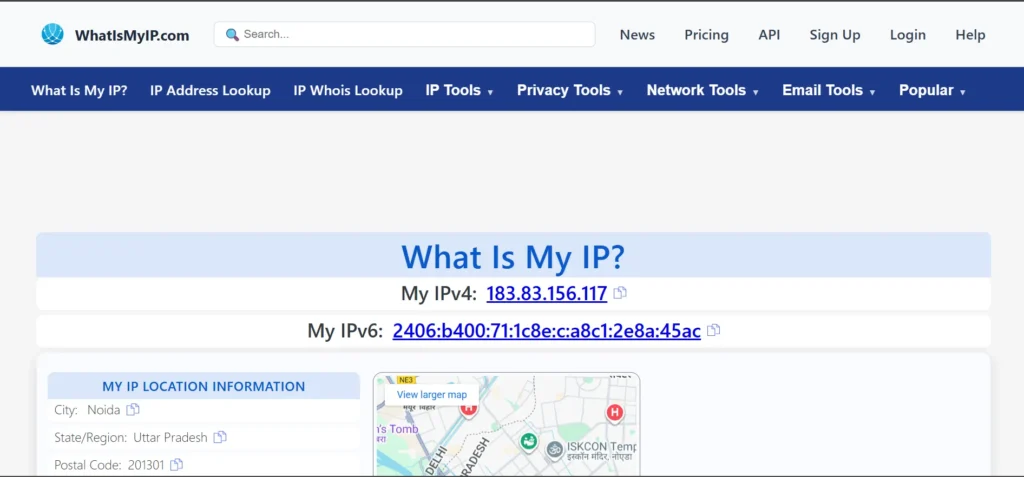
Task: Copy the State/Region value Uttar Pradesh
Action: click(x=220, y=437)
